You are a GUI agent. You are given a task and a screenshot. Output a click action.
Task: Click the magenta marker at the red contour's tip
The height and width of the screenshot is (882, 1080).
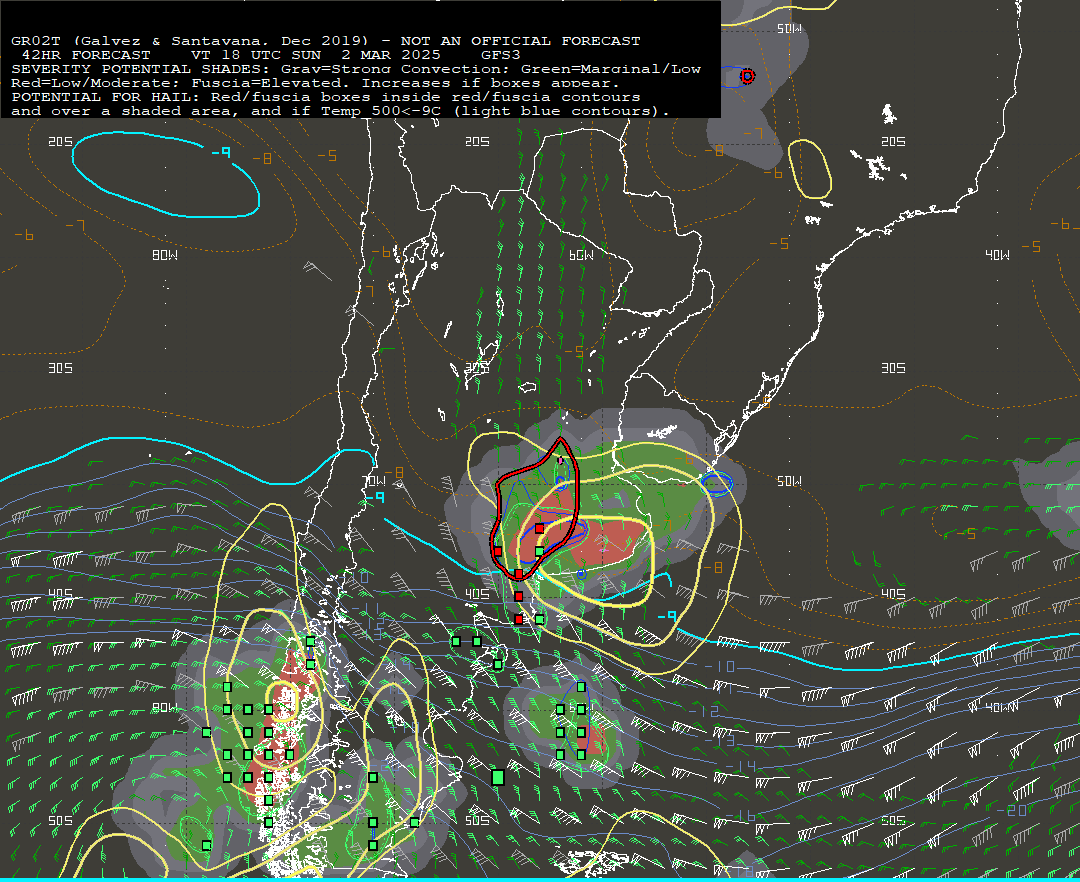coord(560,460)
